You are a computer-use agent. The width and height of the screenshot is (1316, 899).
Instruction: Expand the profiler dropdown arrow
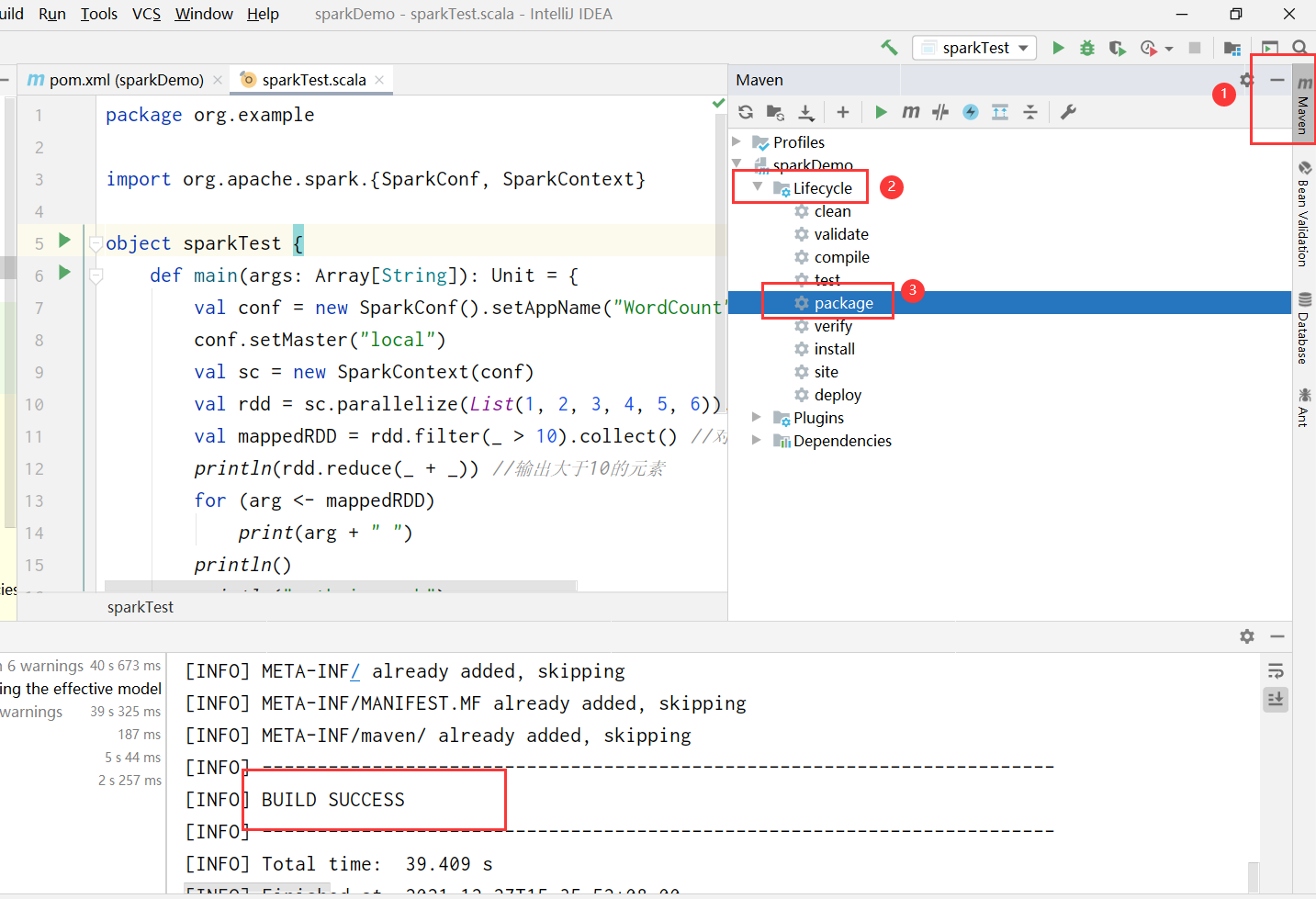tap(1169, 49)
